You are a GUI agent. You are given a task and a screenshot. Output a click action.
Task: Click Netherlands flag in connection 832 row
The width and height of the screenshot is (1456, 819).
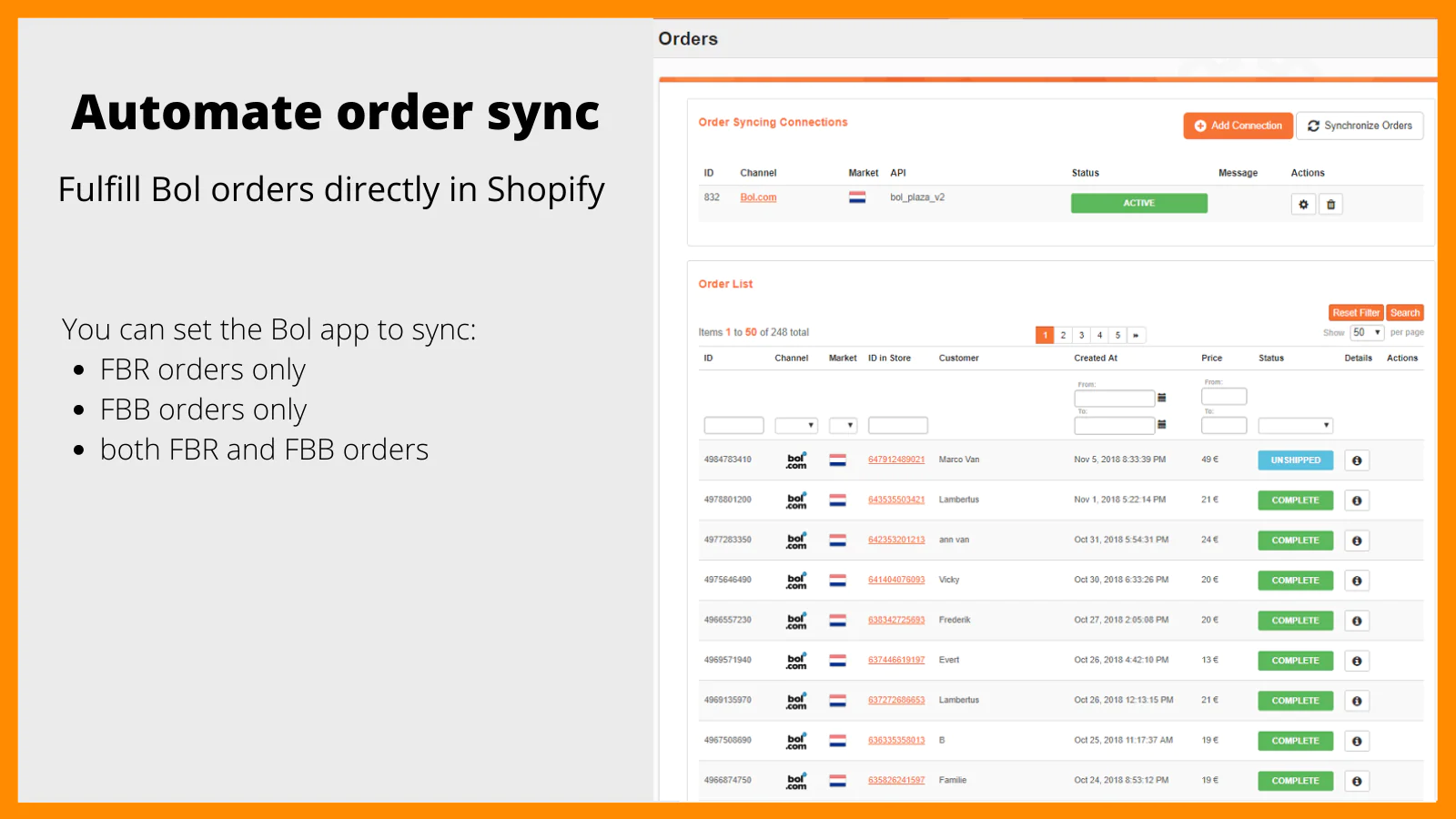coord(857,197)
